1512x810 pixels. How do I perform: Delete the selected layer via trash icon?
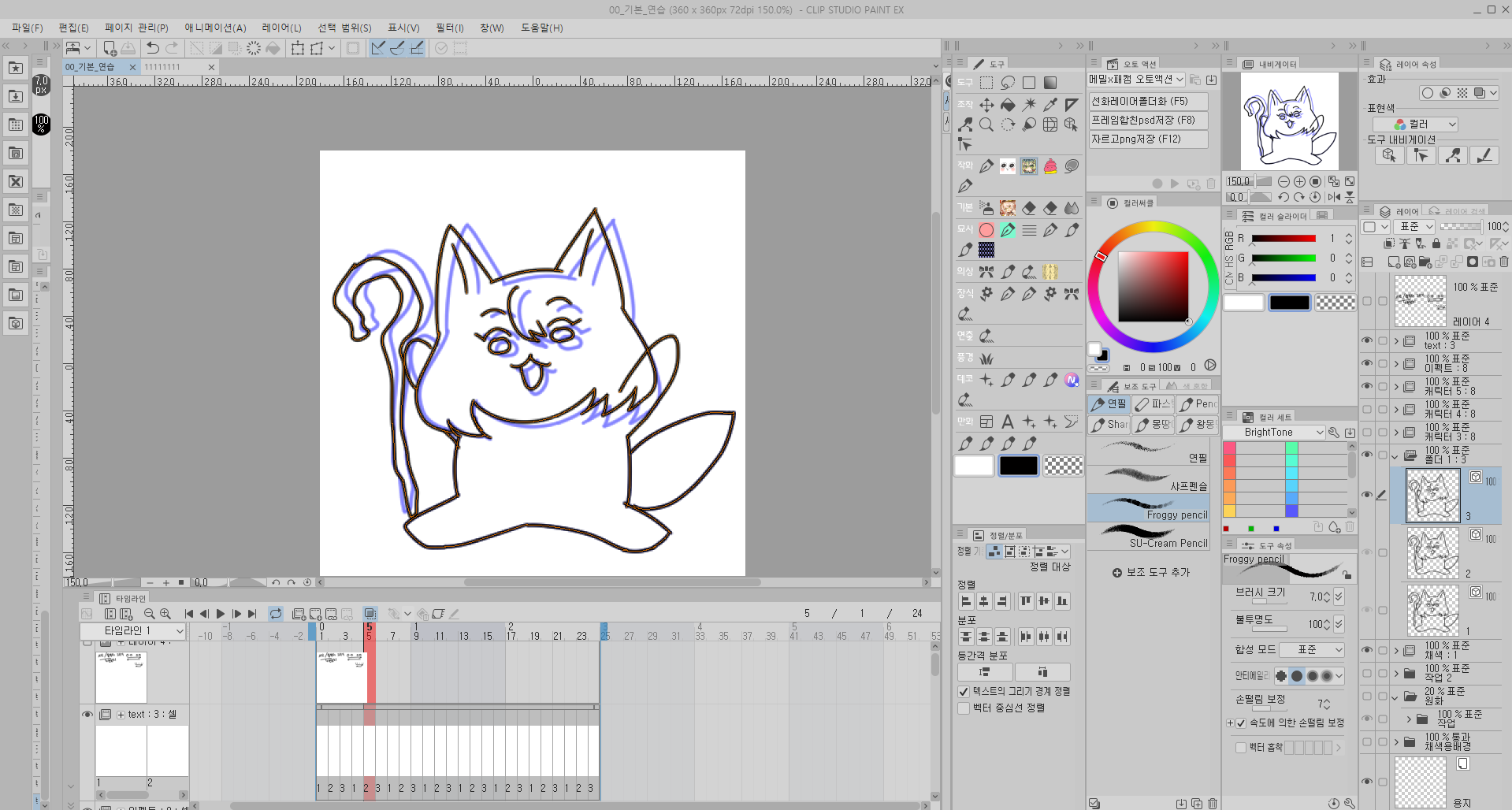pyautogui.click(x=1504, y=262)
